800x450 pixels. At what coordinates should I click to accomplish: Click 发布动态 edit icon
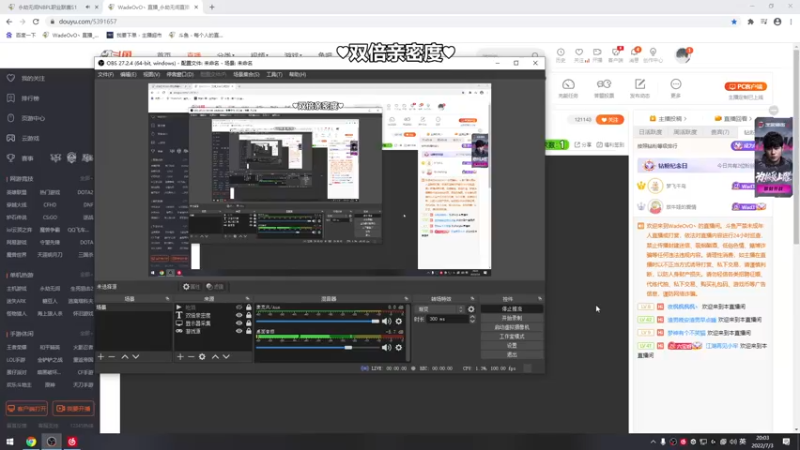pos(640,84)
